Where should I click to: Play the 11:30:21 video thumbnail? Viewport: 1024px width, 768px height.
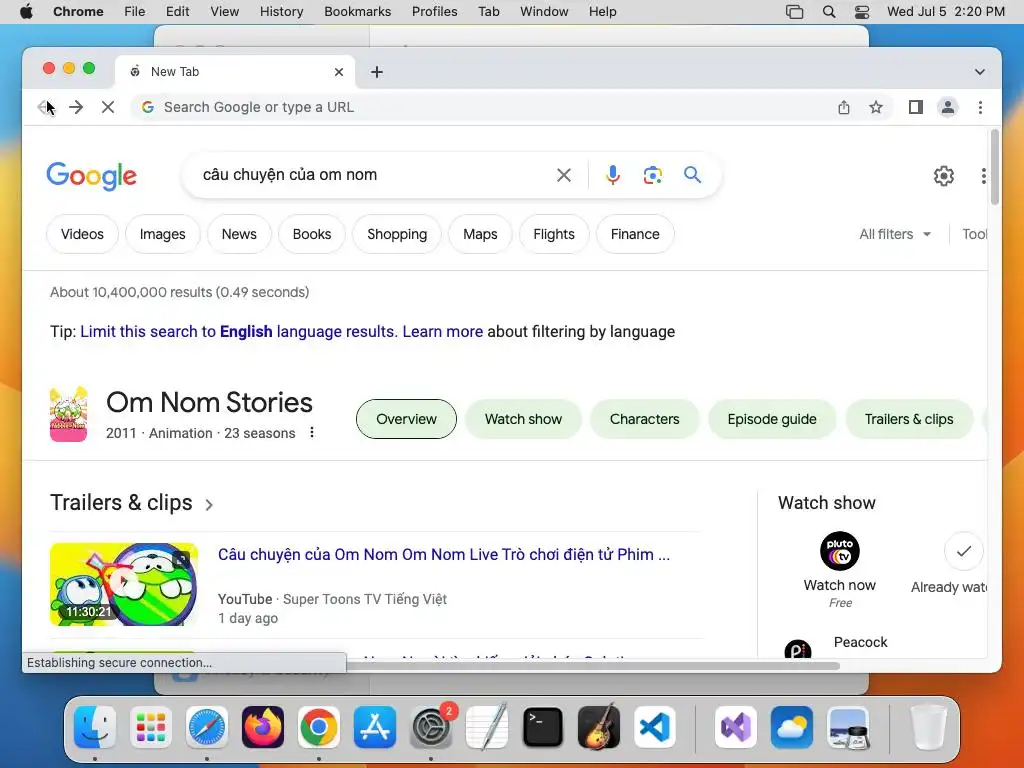(x=124, y=584)
